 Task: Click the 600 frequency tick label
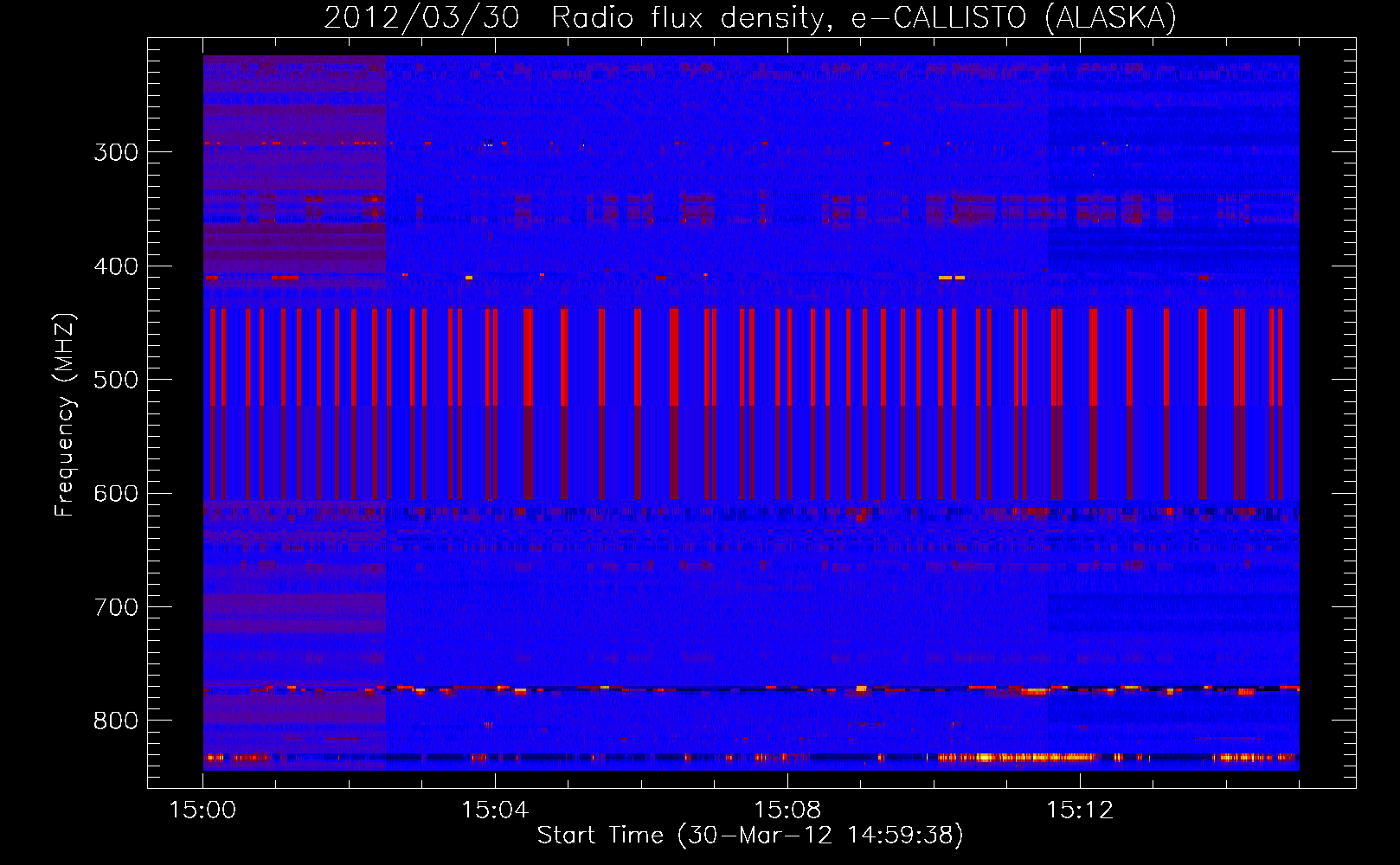tap(116, 494)
